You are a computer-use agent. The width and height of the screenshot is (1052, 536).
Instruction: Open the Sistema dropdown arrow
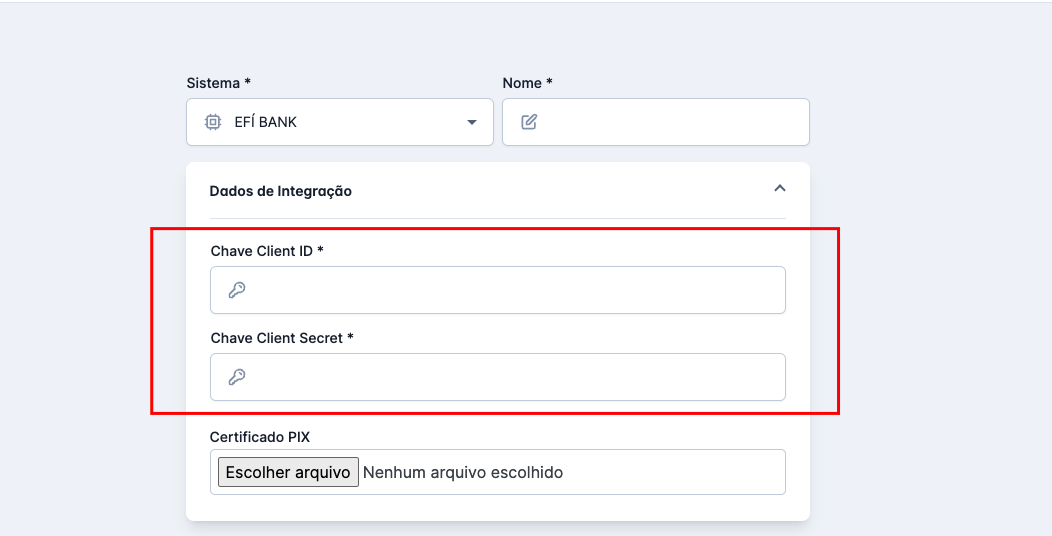pyautogui.click(x=472, y=122)
